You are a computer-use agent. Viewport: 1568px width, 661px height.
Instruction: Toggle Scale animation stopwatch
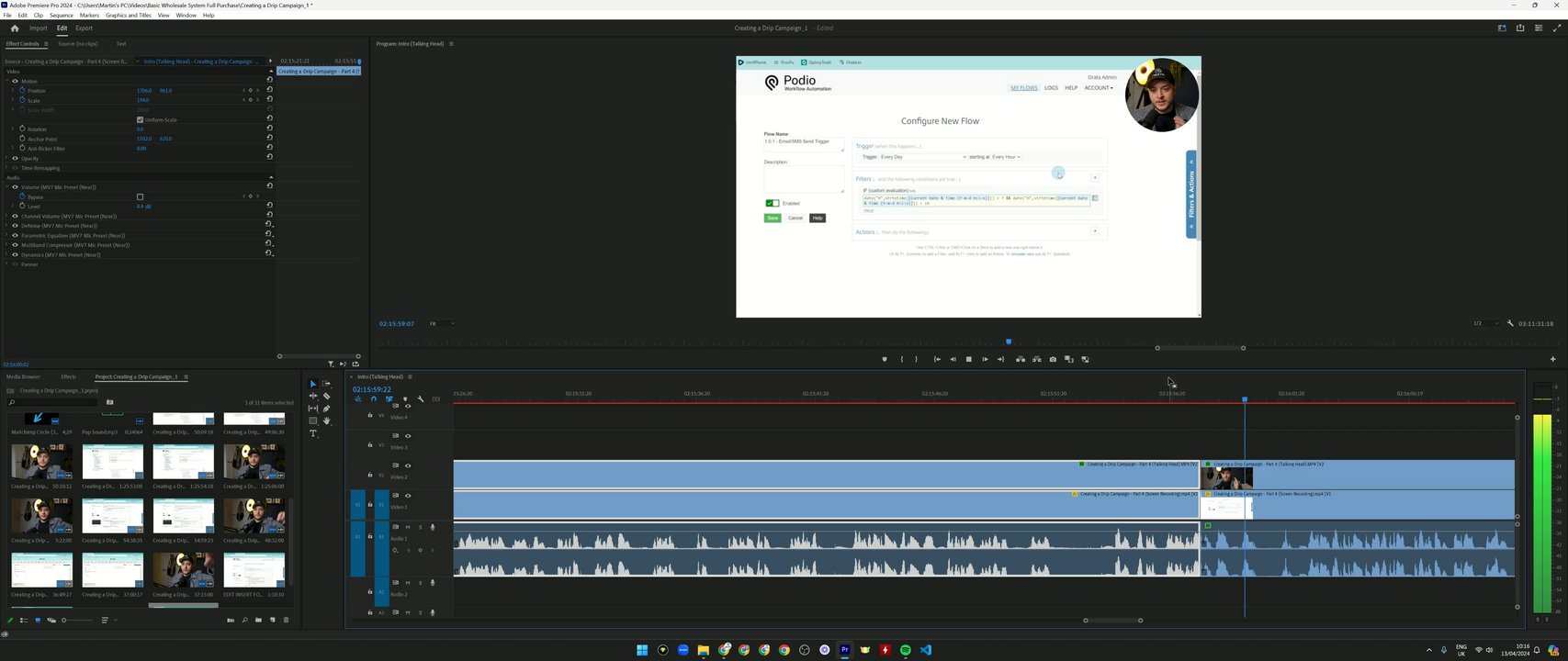[22, 100]
